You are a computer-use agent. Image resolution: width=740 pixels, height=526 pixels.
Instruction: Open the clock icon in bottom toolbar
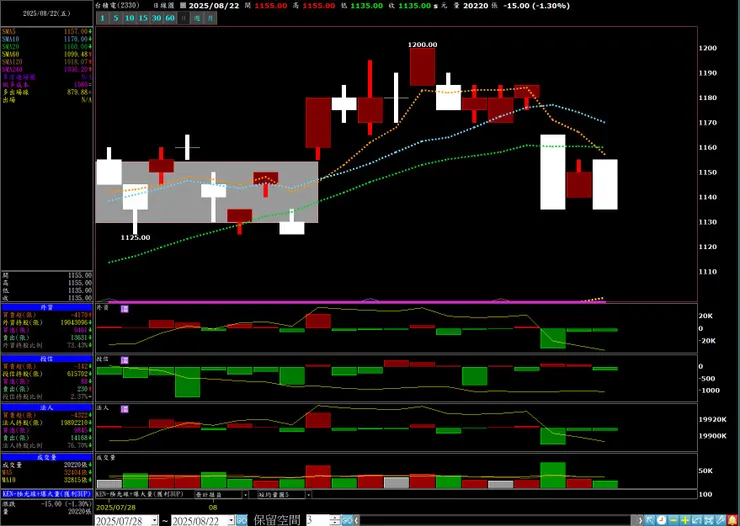(x=661, y=520)
